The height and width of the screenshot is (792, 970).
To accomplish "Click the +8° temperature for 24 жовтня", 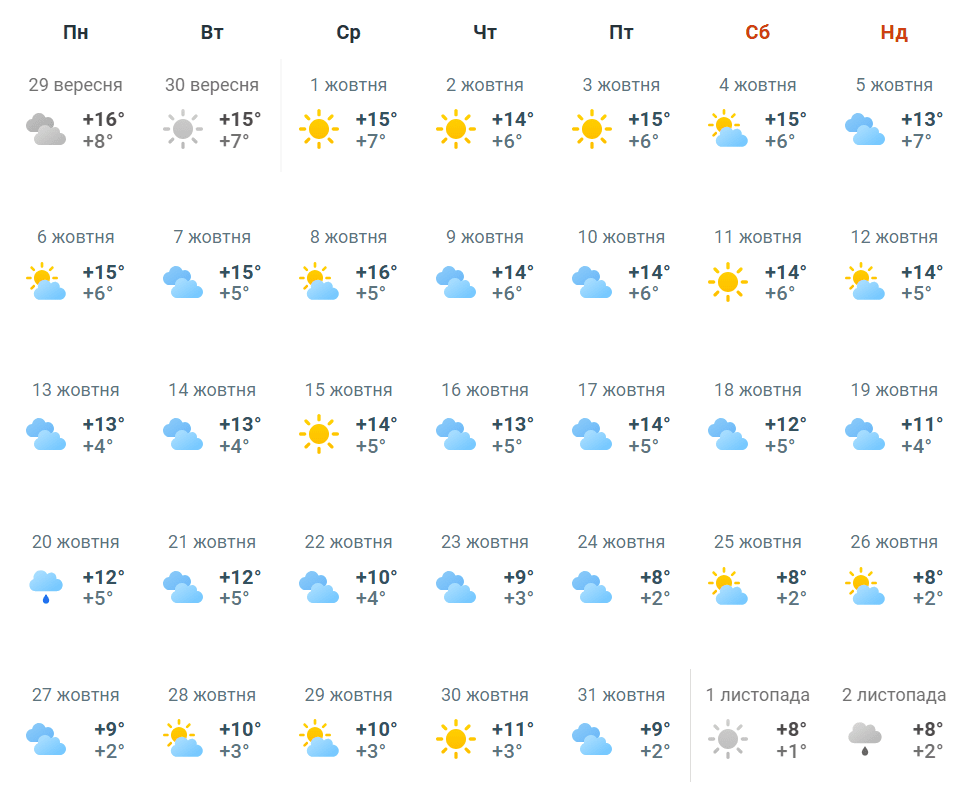I will 655,577.
